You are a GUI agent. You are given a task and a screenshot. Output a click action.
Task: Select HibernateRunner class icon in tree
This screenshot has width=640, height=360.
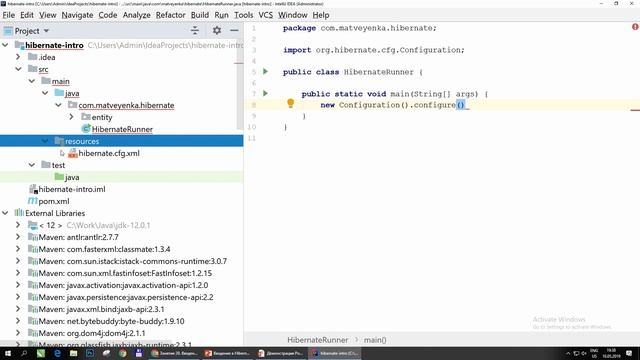pyautogui.click(x=86, y=129)
